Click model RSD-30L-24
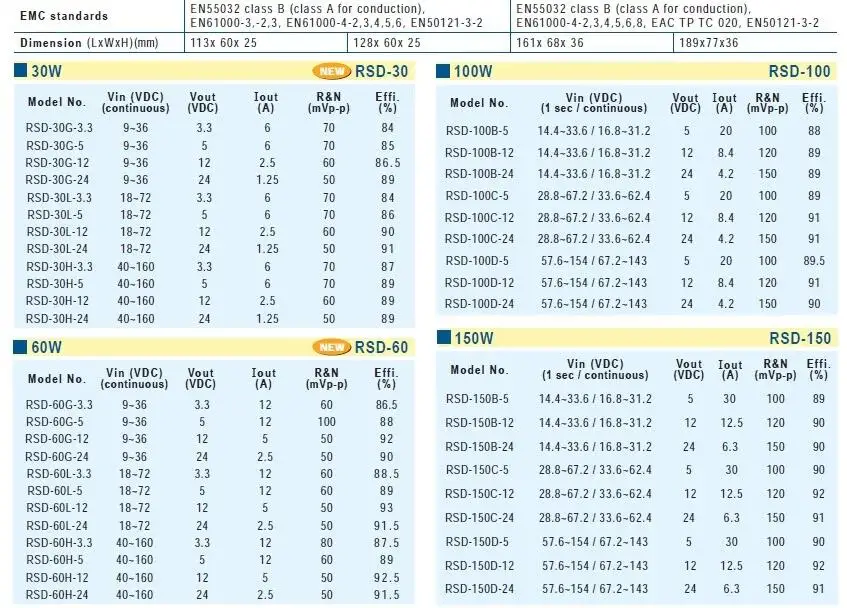 point(57,249)
